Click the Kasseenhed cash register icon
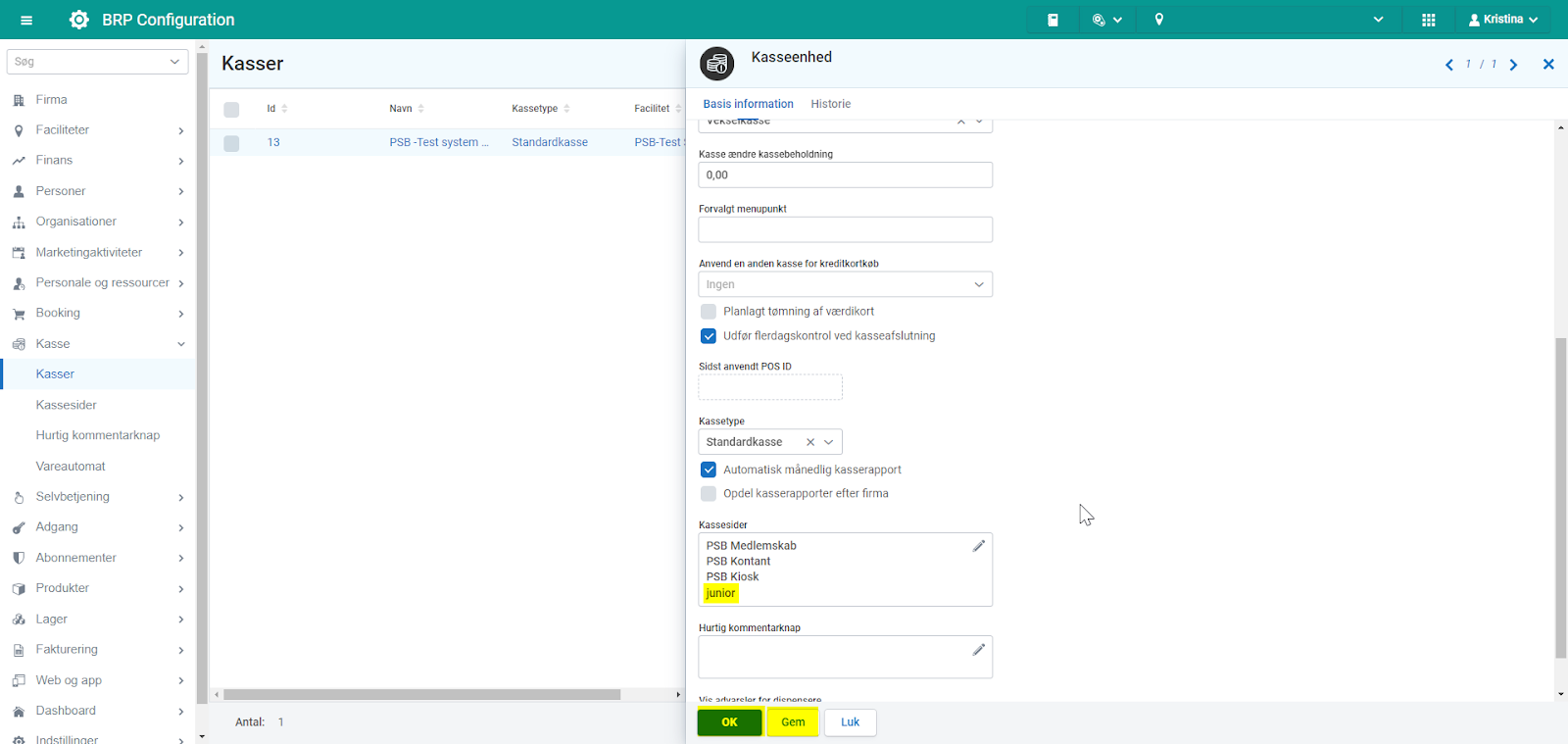 [x=717, y=64]
